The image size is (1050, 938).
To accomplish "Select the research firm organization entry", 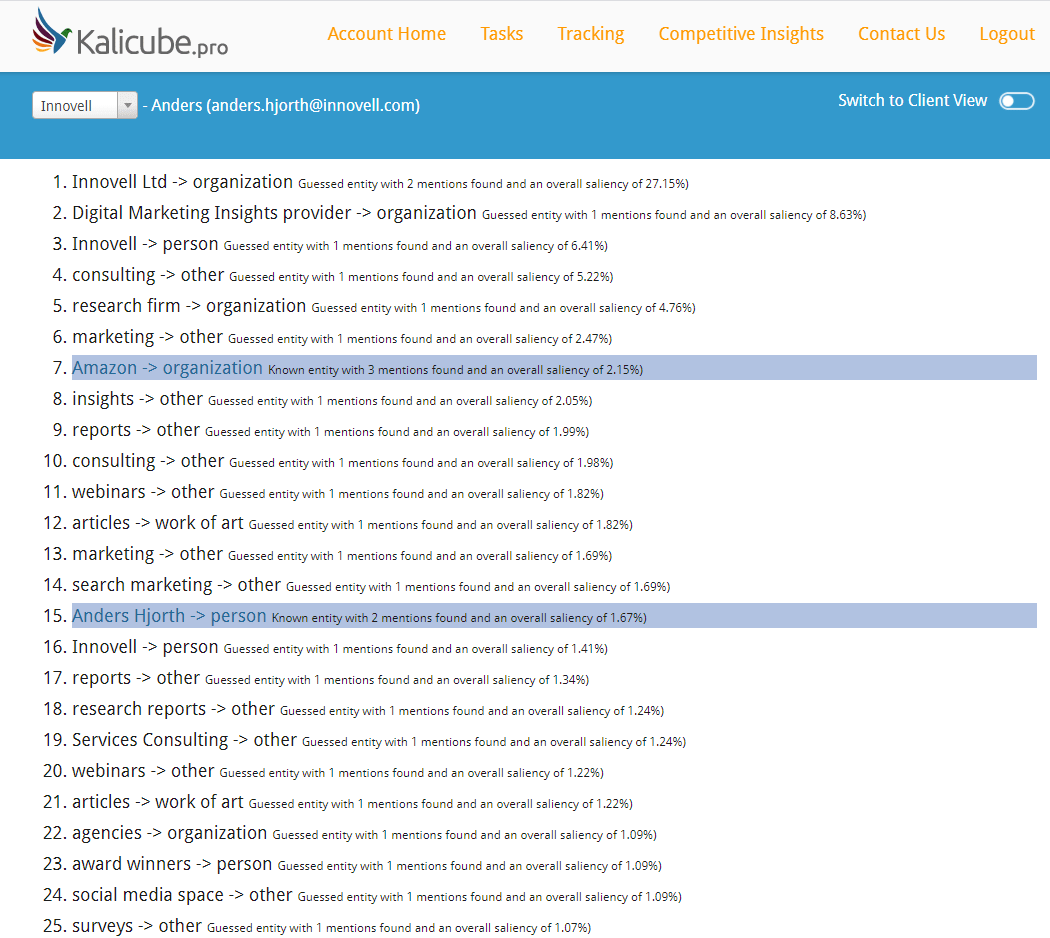I will point(384,306).
